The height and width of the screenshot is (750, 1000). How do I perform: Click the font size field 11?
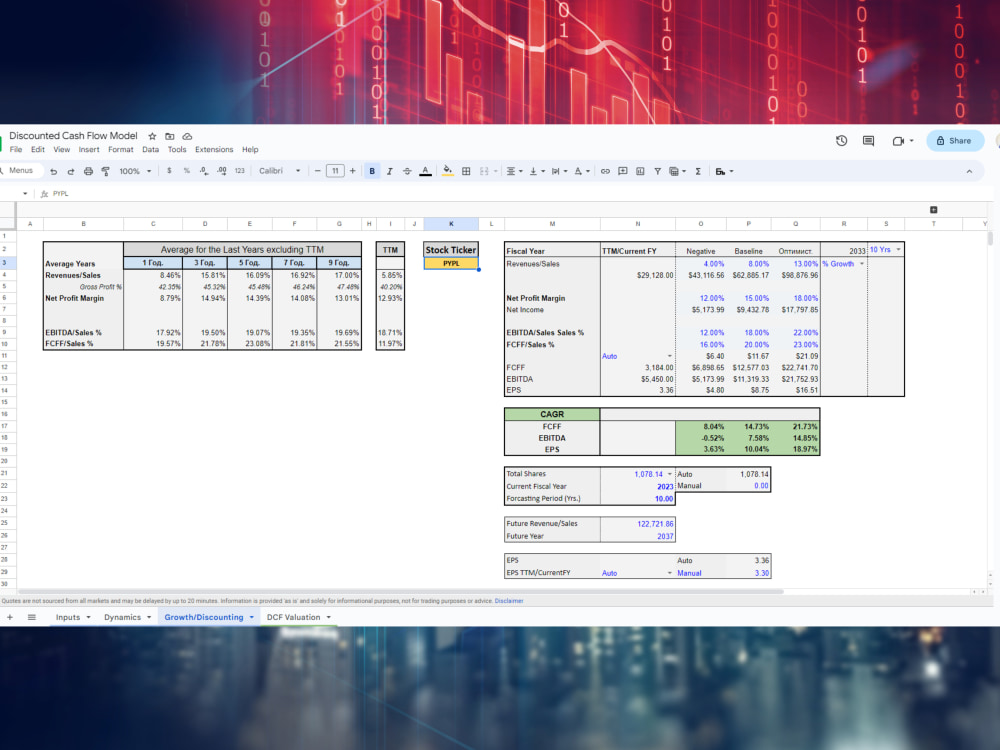335,171
